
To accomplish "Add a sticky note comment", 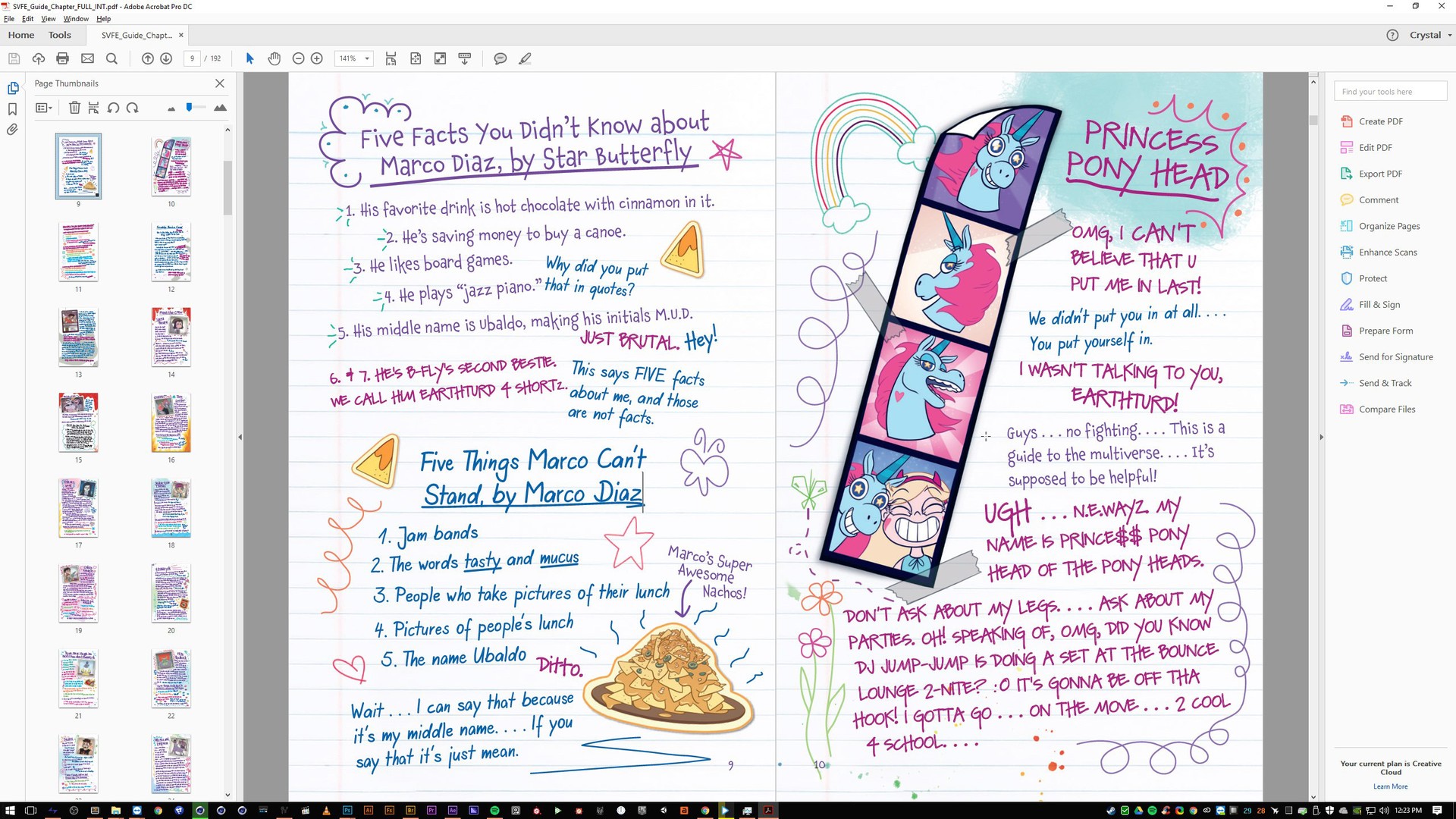I will [x=500, y=58].
